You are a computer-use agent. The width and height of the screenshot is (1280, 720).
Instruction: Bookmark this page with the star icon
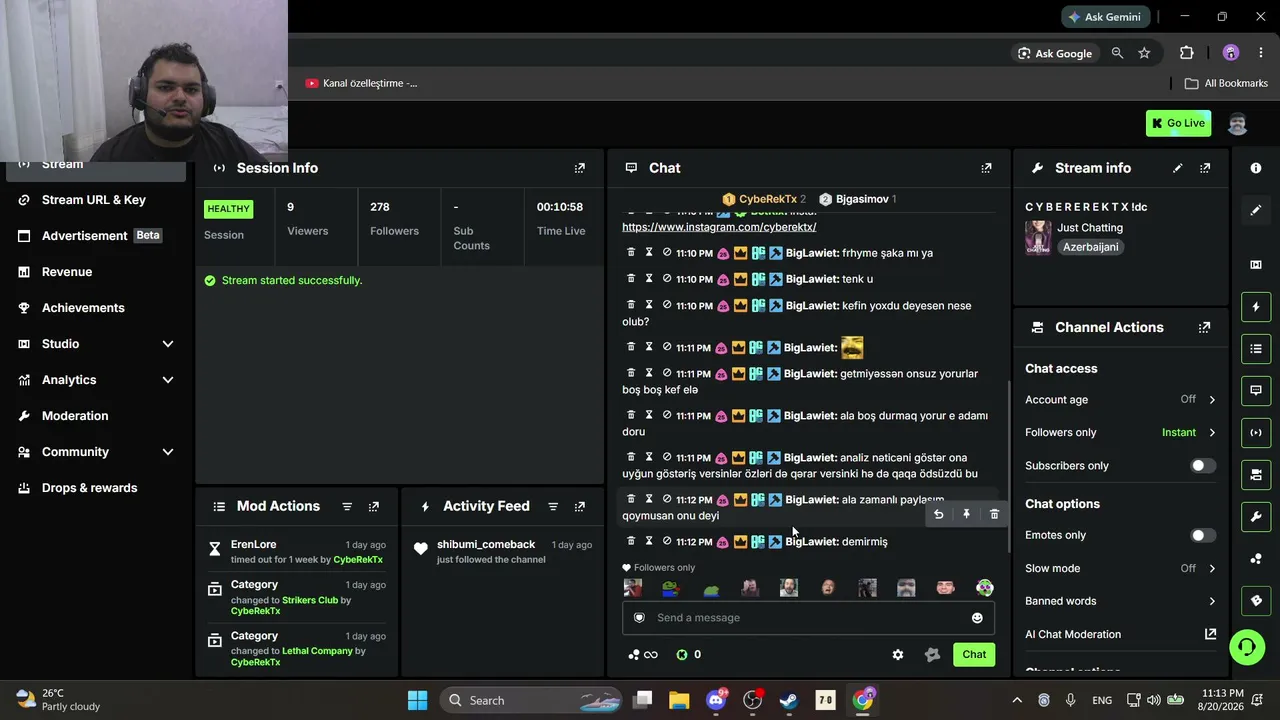(1144, 53)
